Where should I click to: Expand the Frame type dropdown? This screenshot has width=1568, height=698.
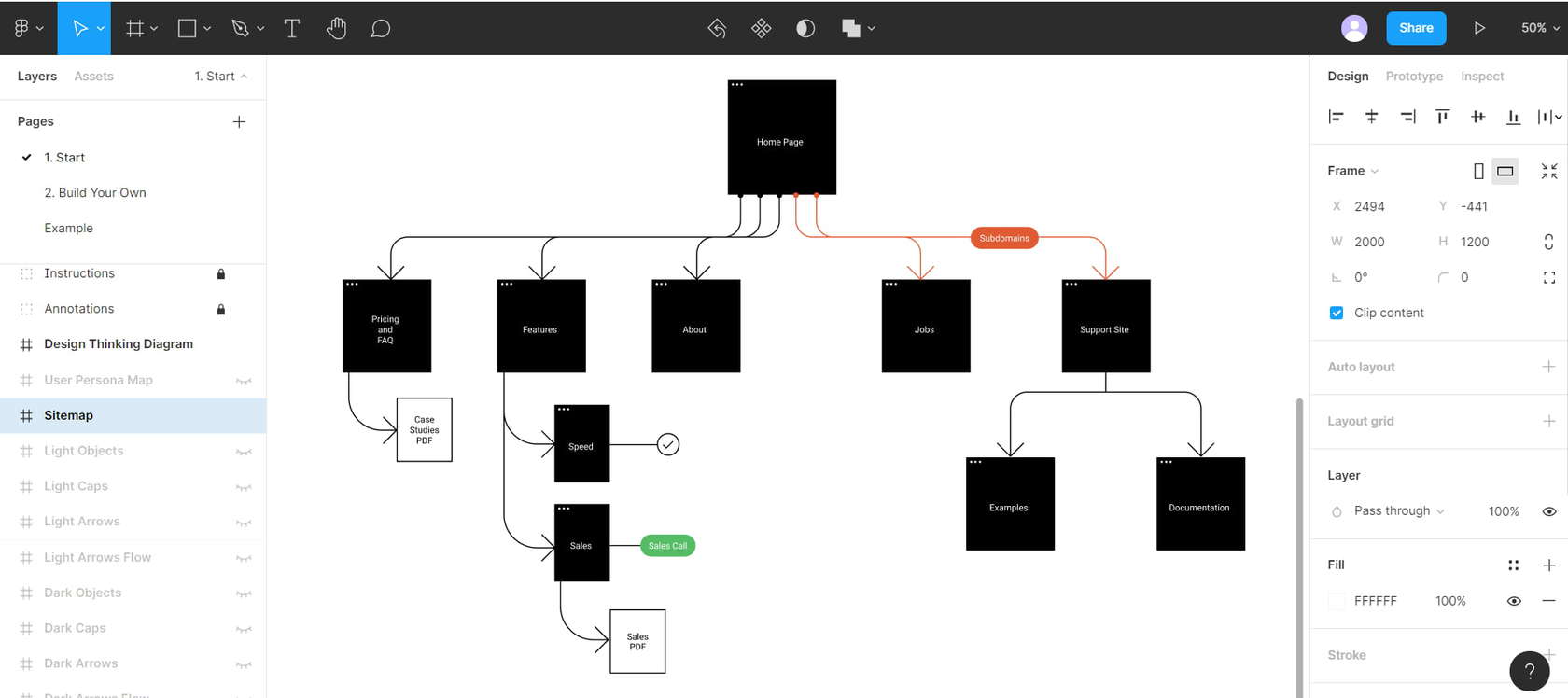click(1352, 171)
